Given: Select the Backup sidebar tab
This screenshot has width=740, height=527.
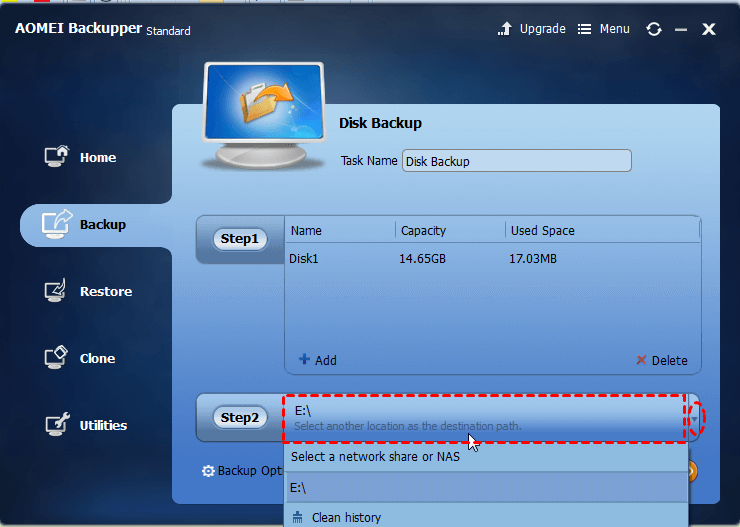Looking at the screenshot, I should [x=96, y=225].
